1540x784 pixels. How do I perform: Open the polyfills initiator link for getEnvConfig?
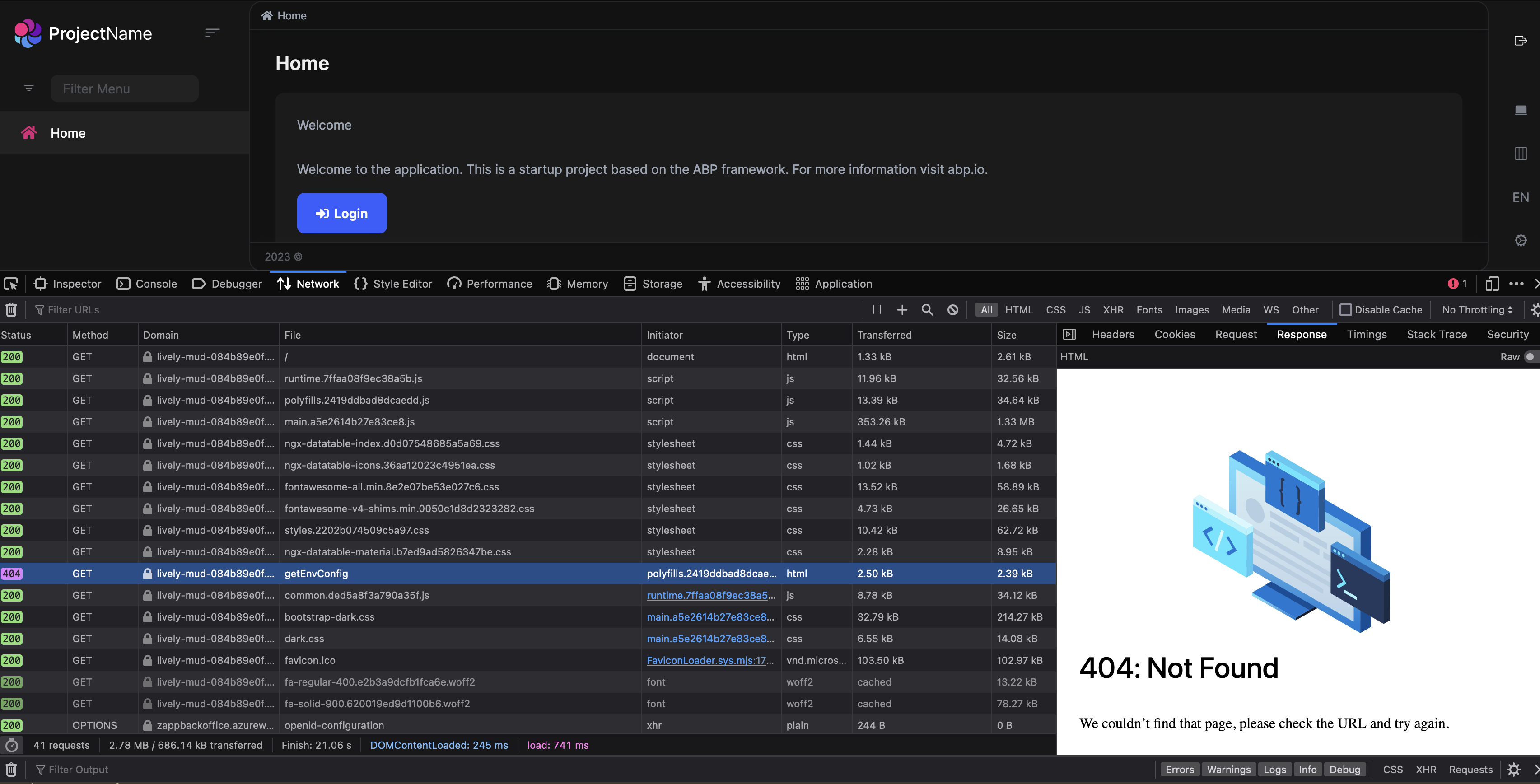click(711, 573)
